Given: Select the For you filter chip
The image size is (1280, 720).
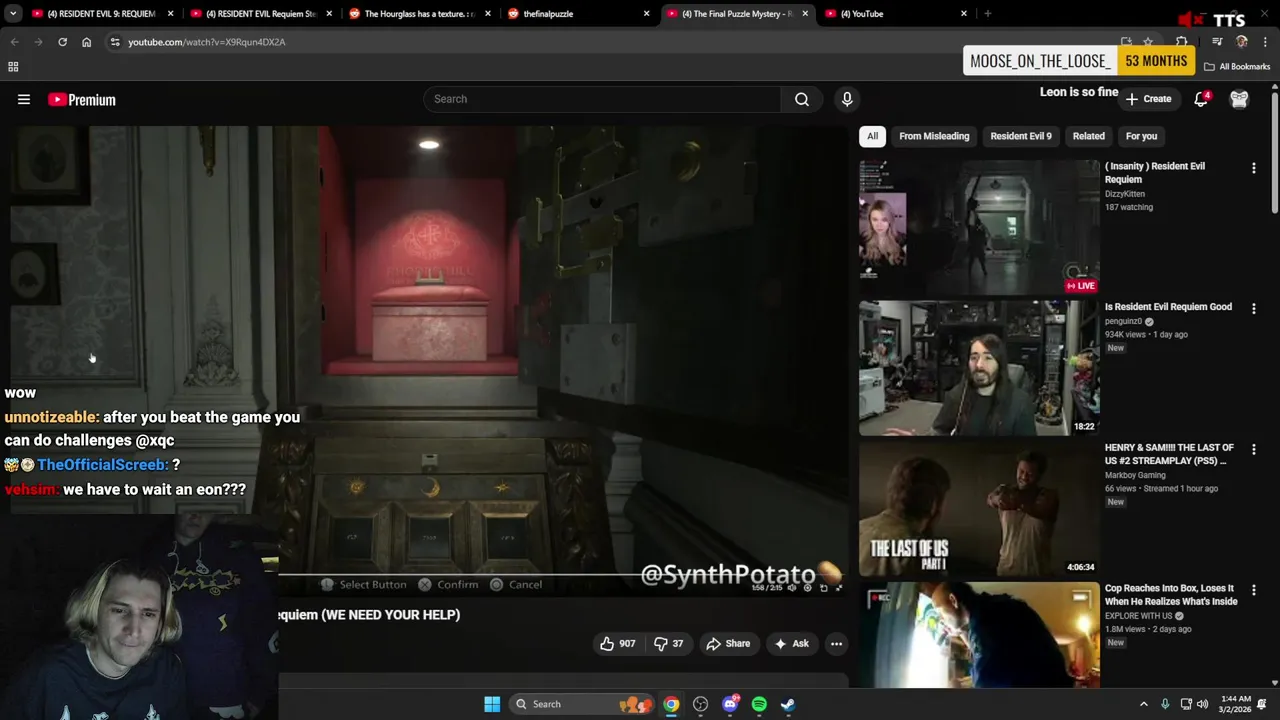Looking at the screenshot, I should point(1141,136).
